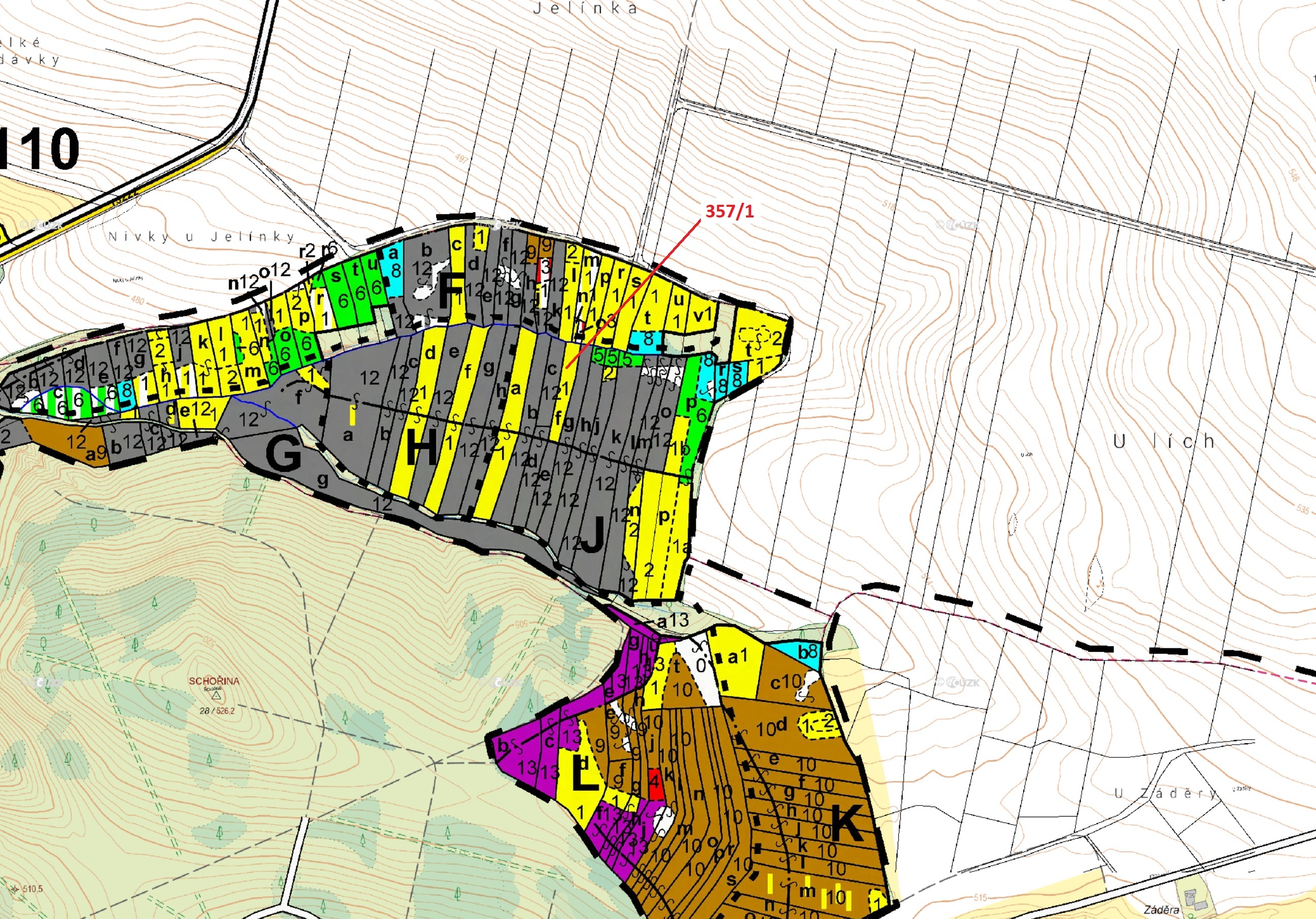Select the SCHOŘINA hill name label
Screen dimensions: 1316x919
[x=215, y=681]
